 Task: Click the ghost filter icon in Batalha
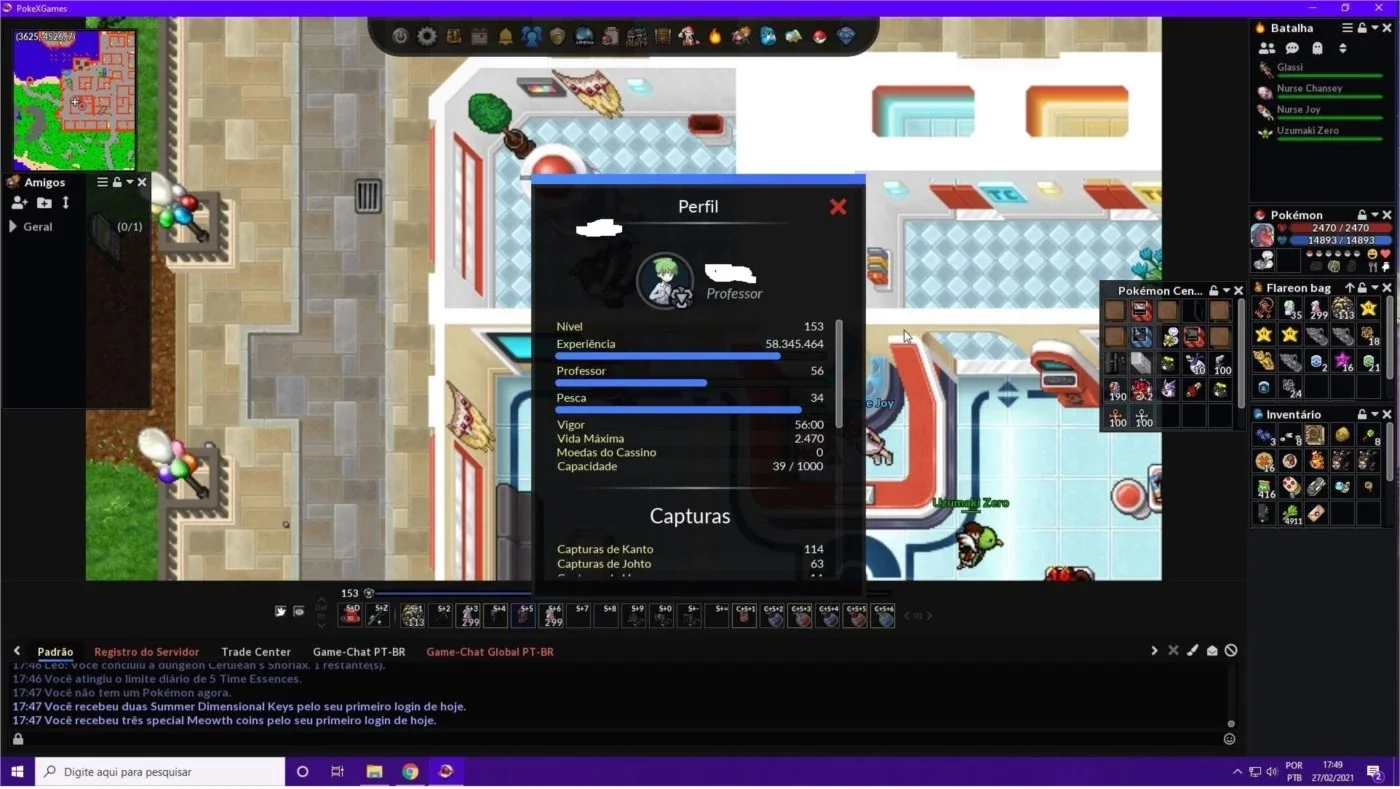1317,48
